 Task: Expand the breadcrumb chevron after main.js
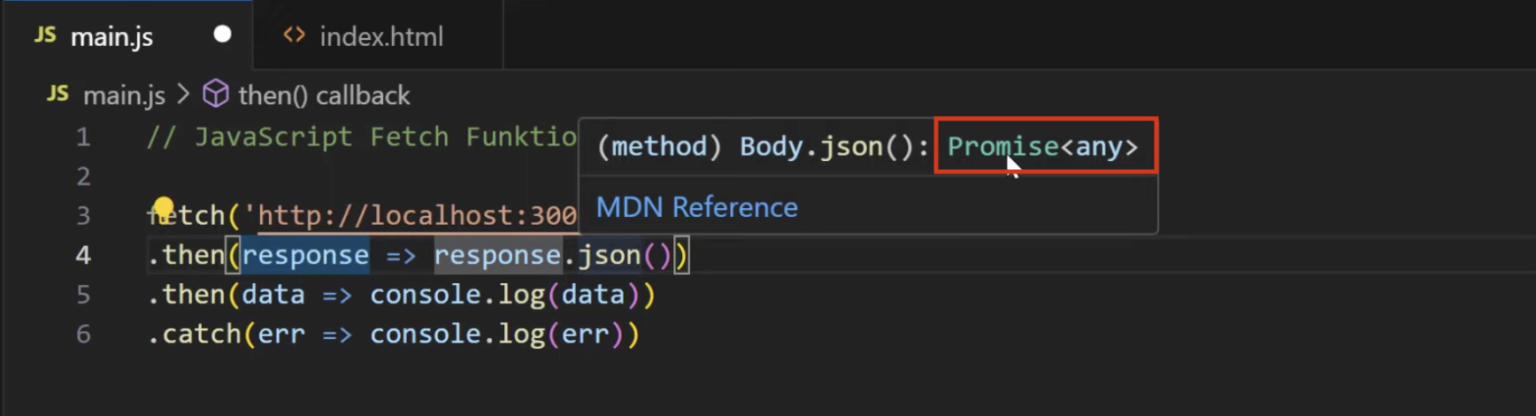183,95
